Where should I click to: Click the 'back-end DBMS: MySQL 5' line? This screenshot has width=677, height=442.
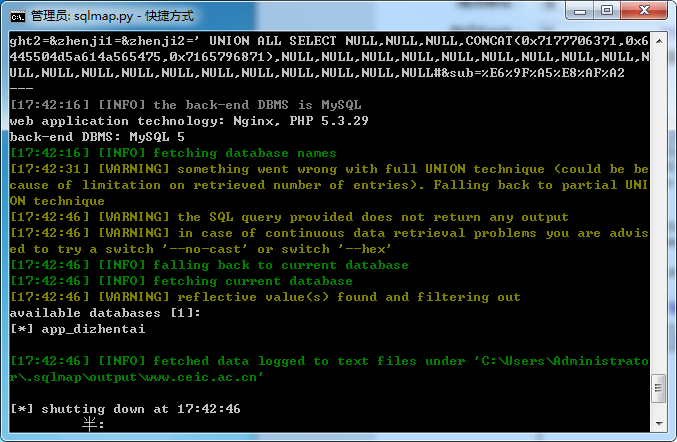pyautogui.click(x=97, y=137)
